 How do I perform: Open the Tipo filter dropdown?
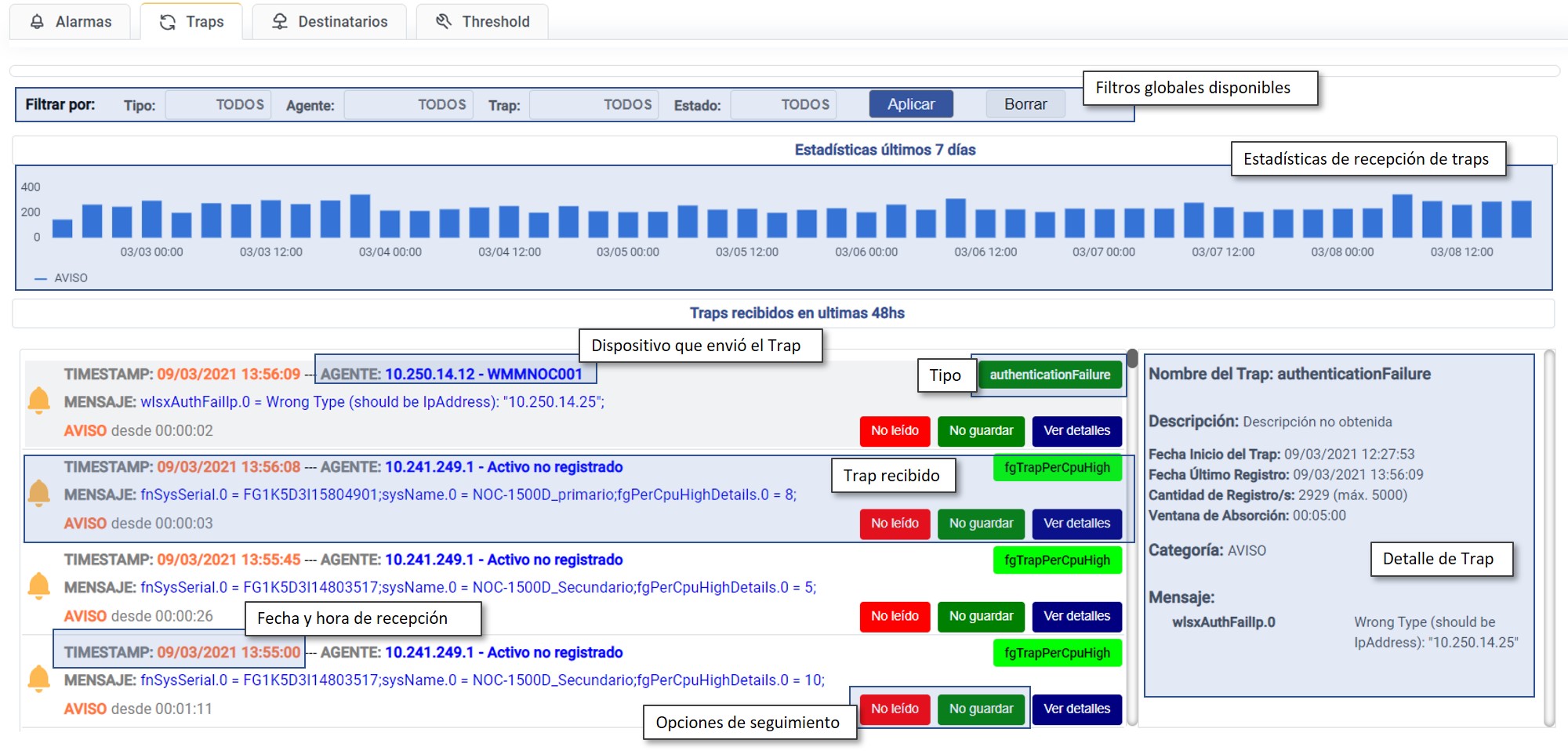pos(218,104)
